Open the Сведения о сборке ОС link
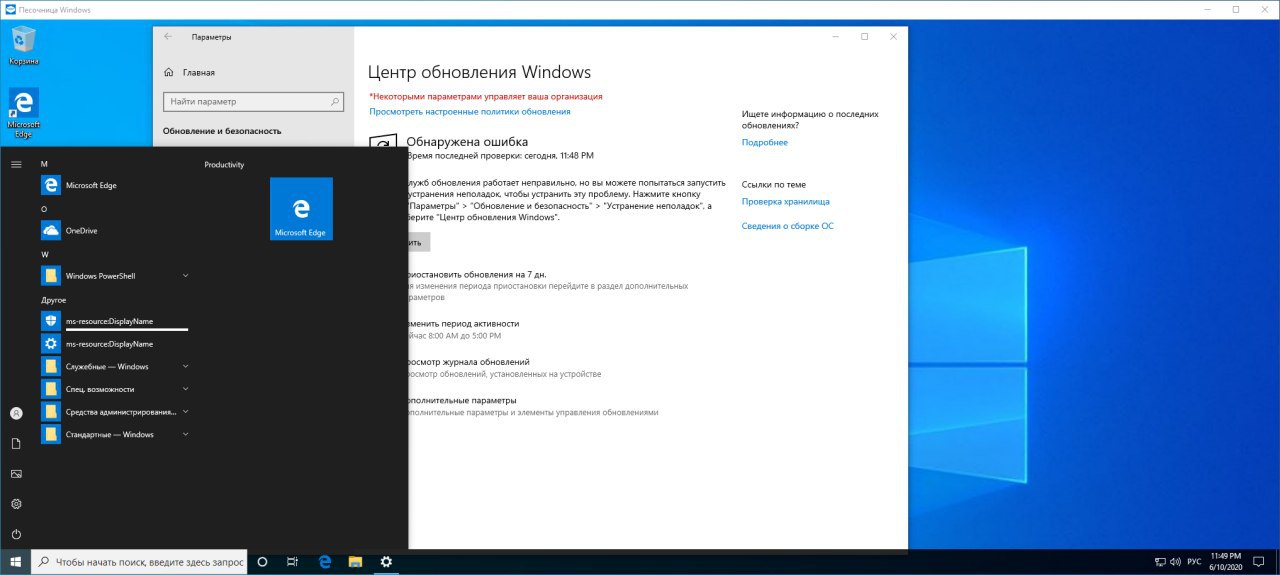 coord(788,226)
